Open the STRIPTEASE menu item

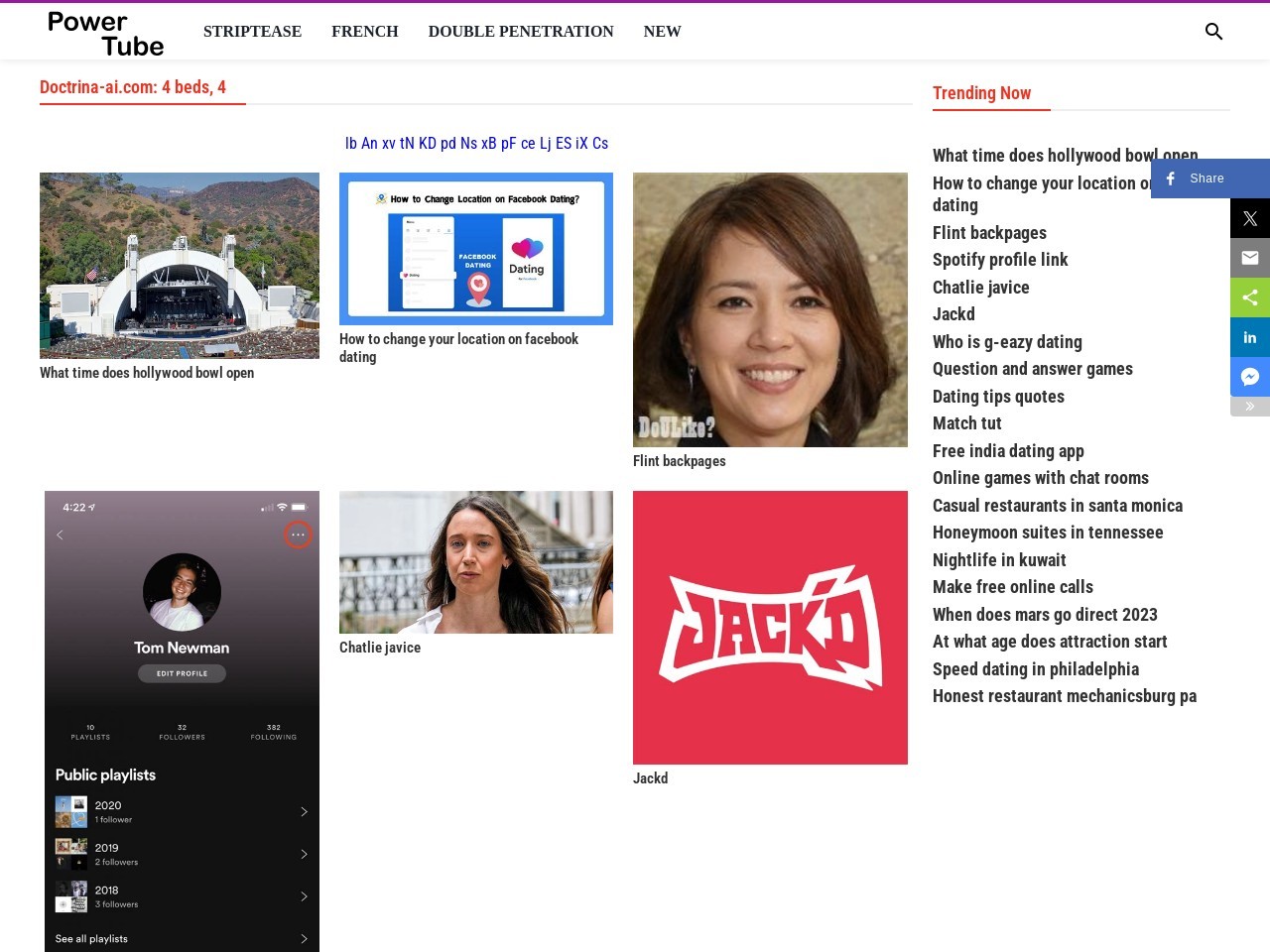(252, 32)
